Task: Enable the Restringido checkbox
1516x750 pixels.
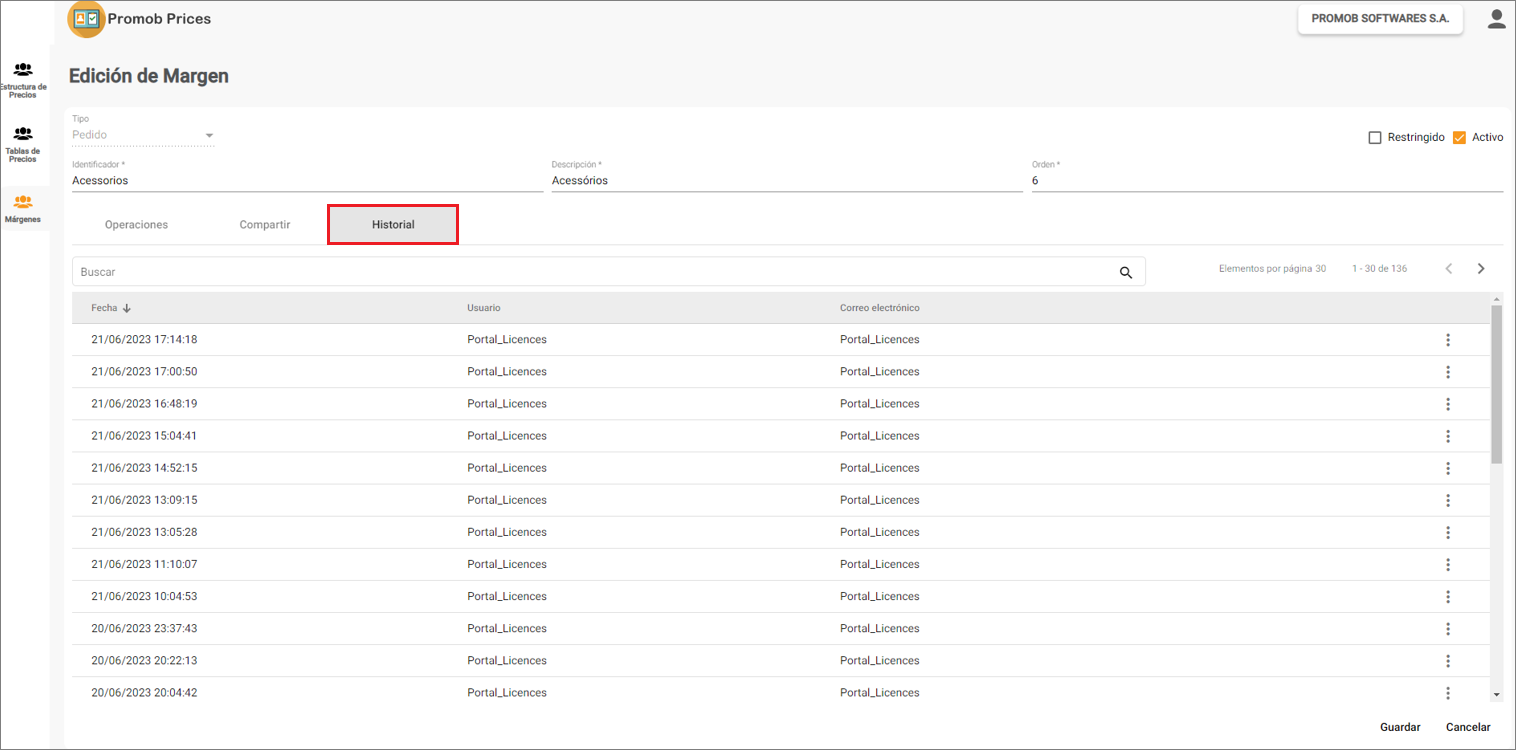Action: pyautogui.click(x=1375, y=137)
